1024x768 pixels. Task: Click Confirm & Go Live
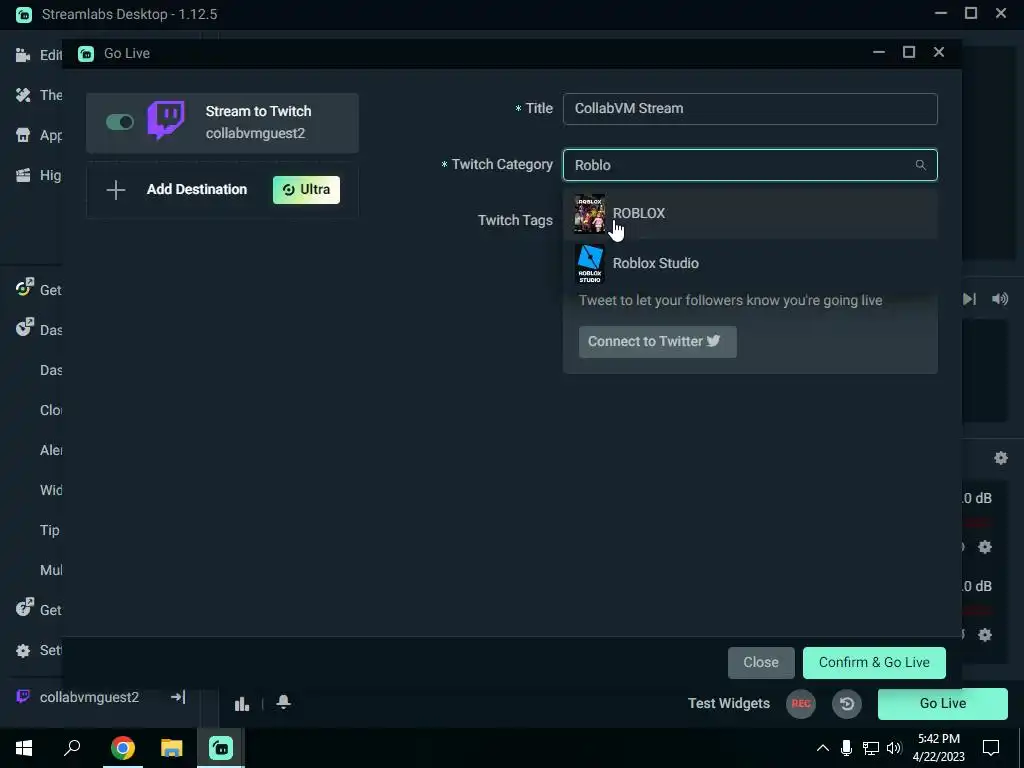(874, 662)
